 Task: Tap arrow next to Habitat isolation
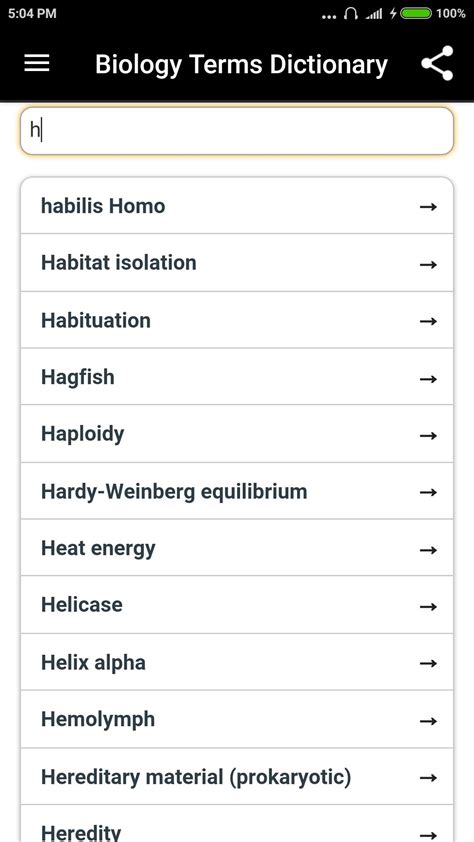click(428, 264)
